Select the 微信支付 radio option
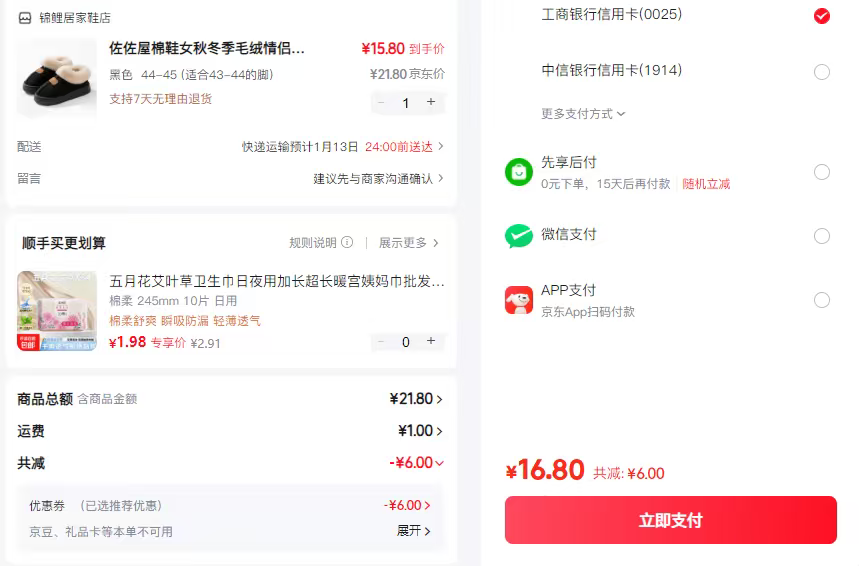This screenshot has height=566, width=859. [822, 236]
